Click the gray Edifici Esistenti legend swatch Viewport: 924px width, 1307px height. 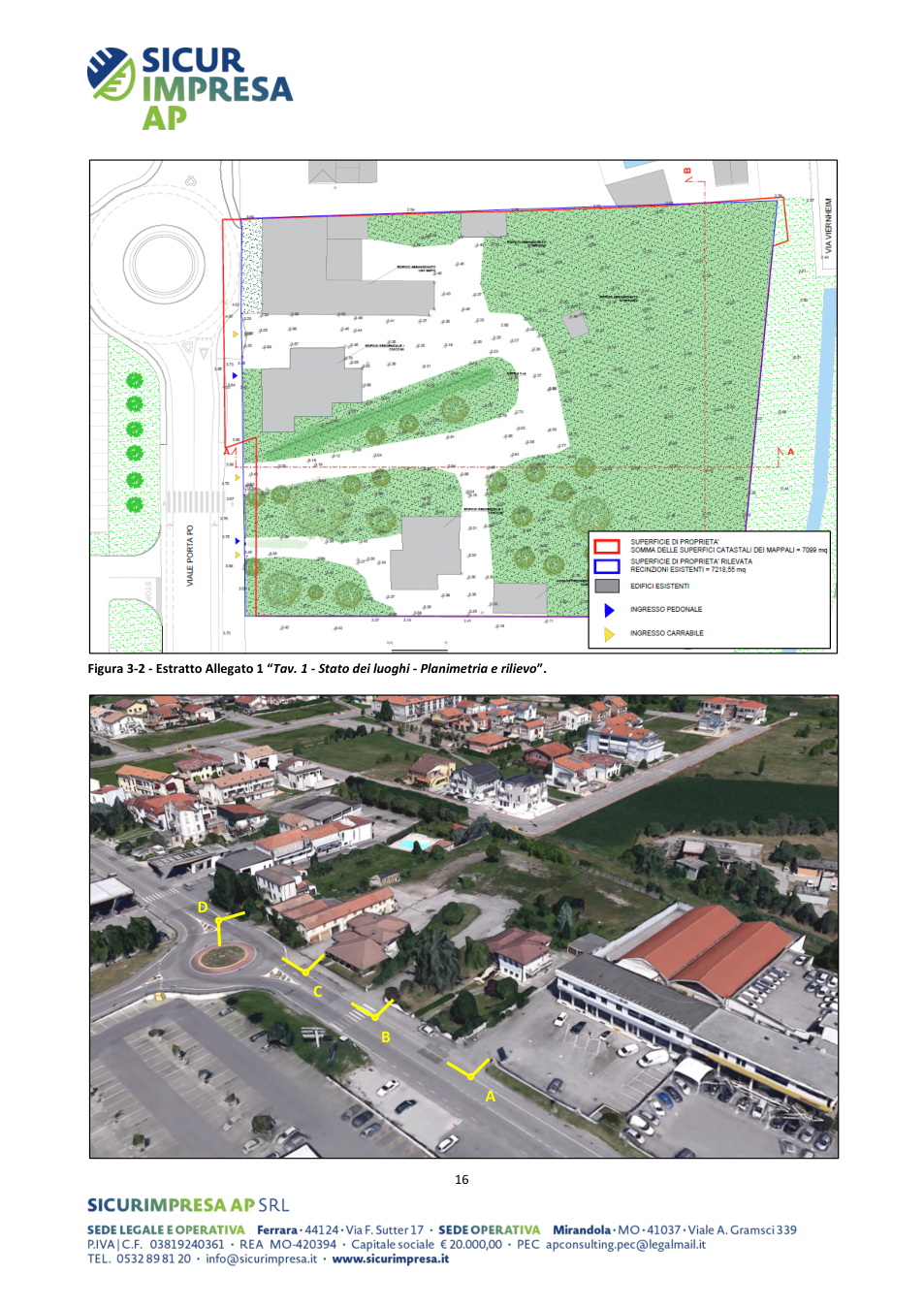click(x=607, y=586)
